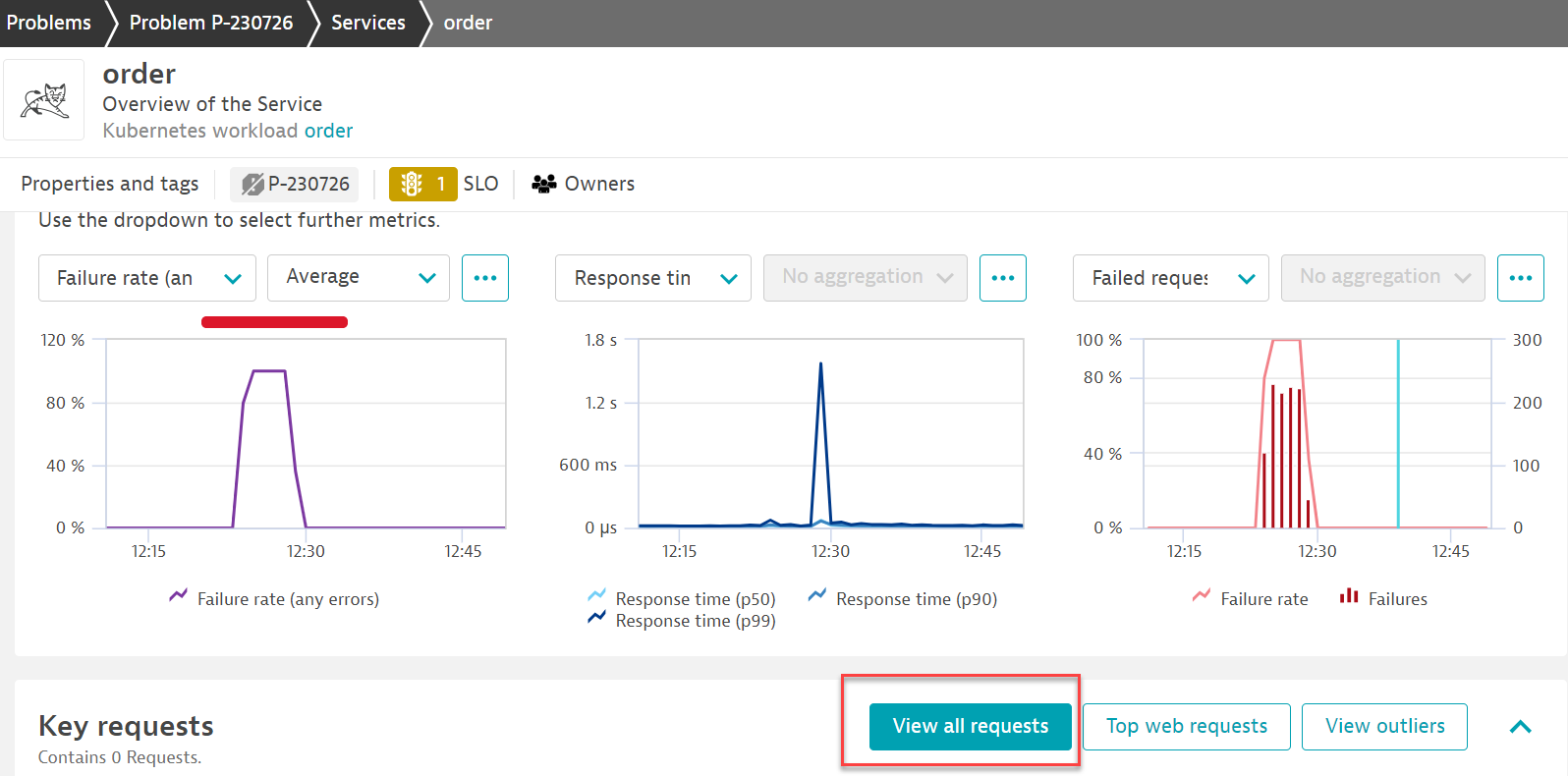Toggle Response time (p50) legend series
The image size is (1568, 776).
point(682,598)
